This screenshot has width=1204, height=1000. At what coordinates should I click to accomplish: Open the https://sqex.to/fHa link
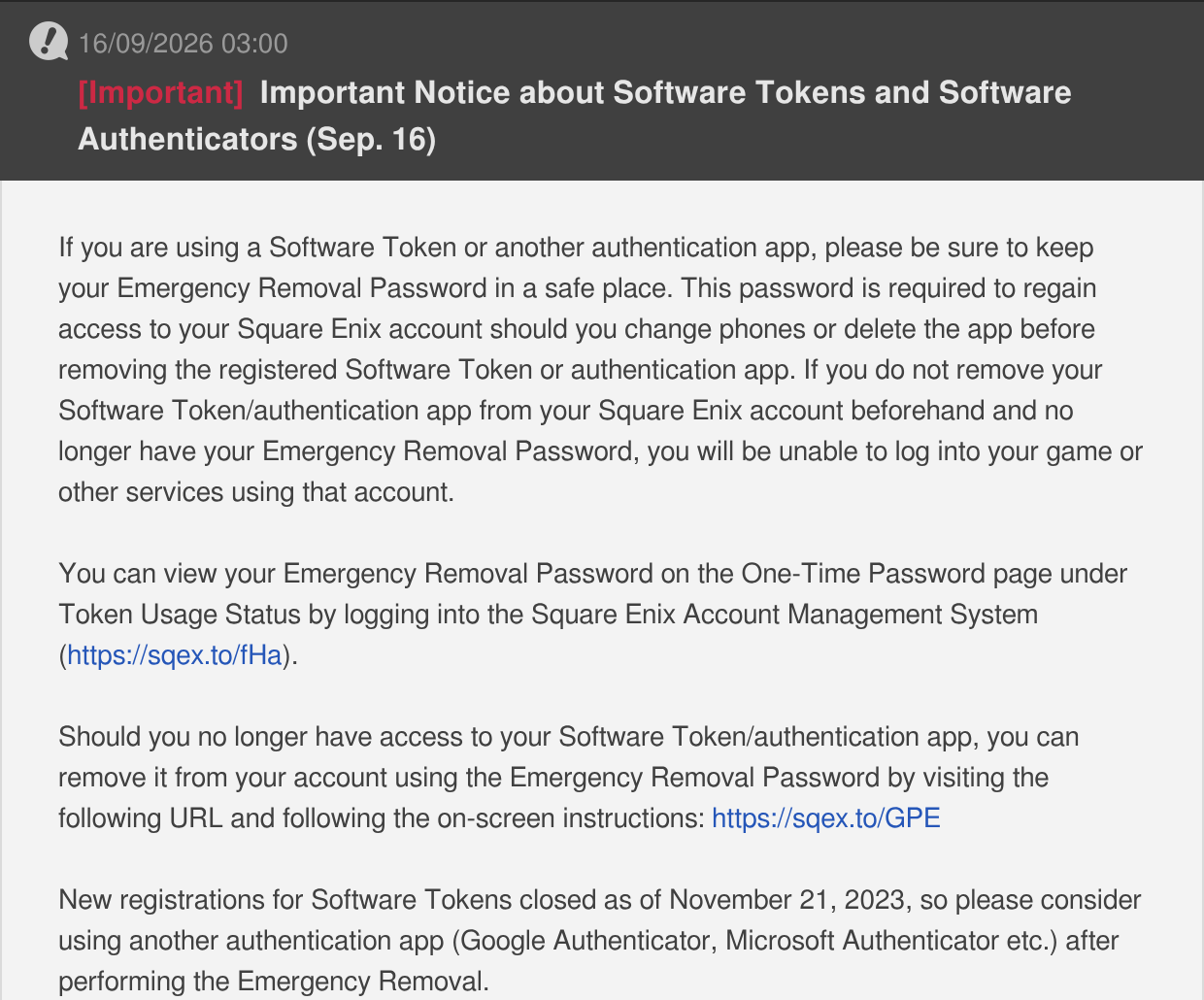[175, 655]
